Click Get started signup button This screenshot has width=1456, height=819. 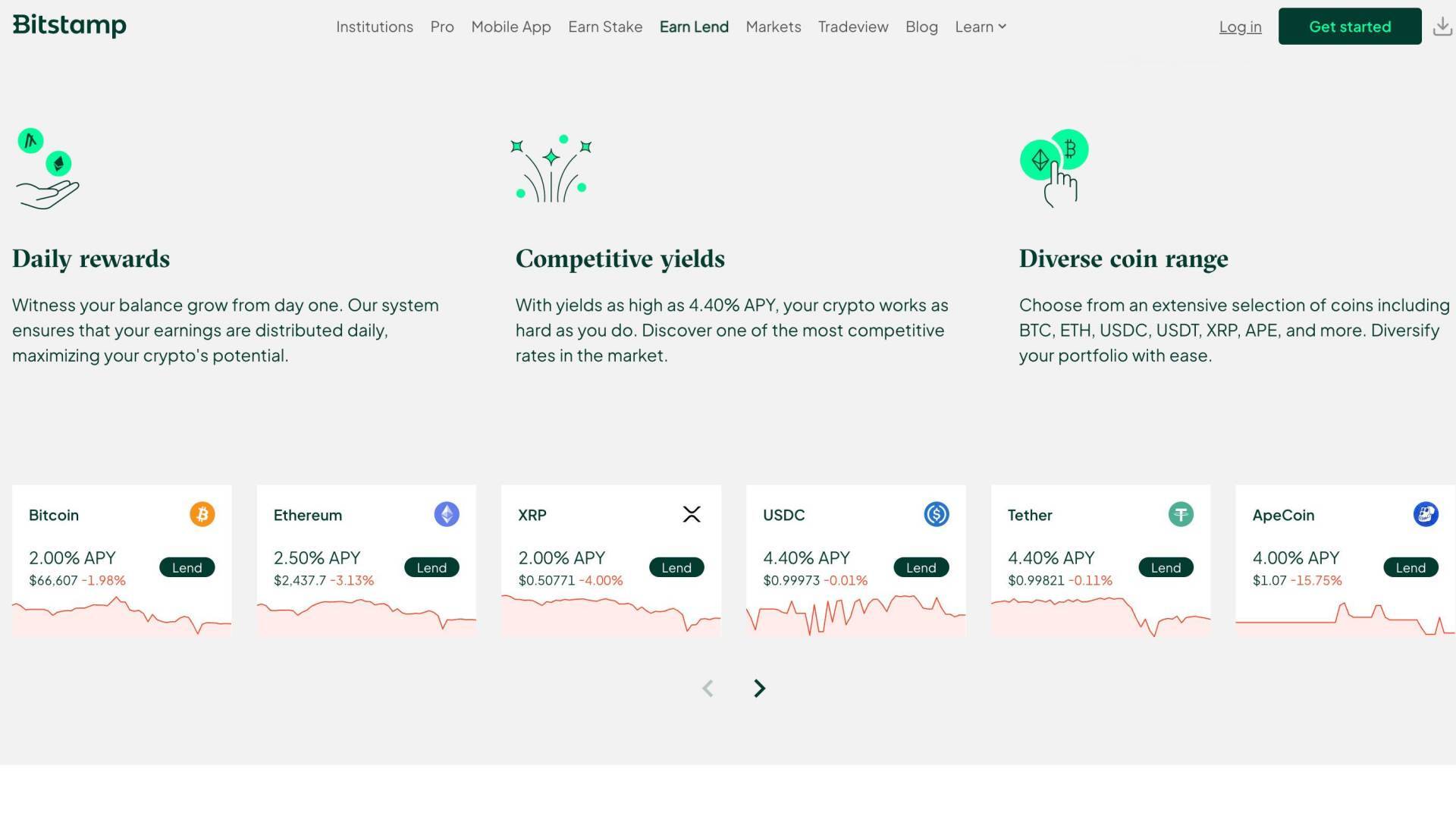[x=1350, y=26]
